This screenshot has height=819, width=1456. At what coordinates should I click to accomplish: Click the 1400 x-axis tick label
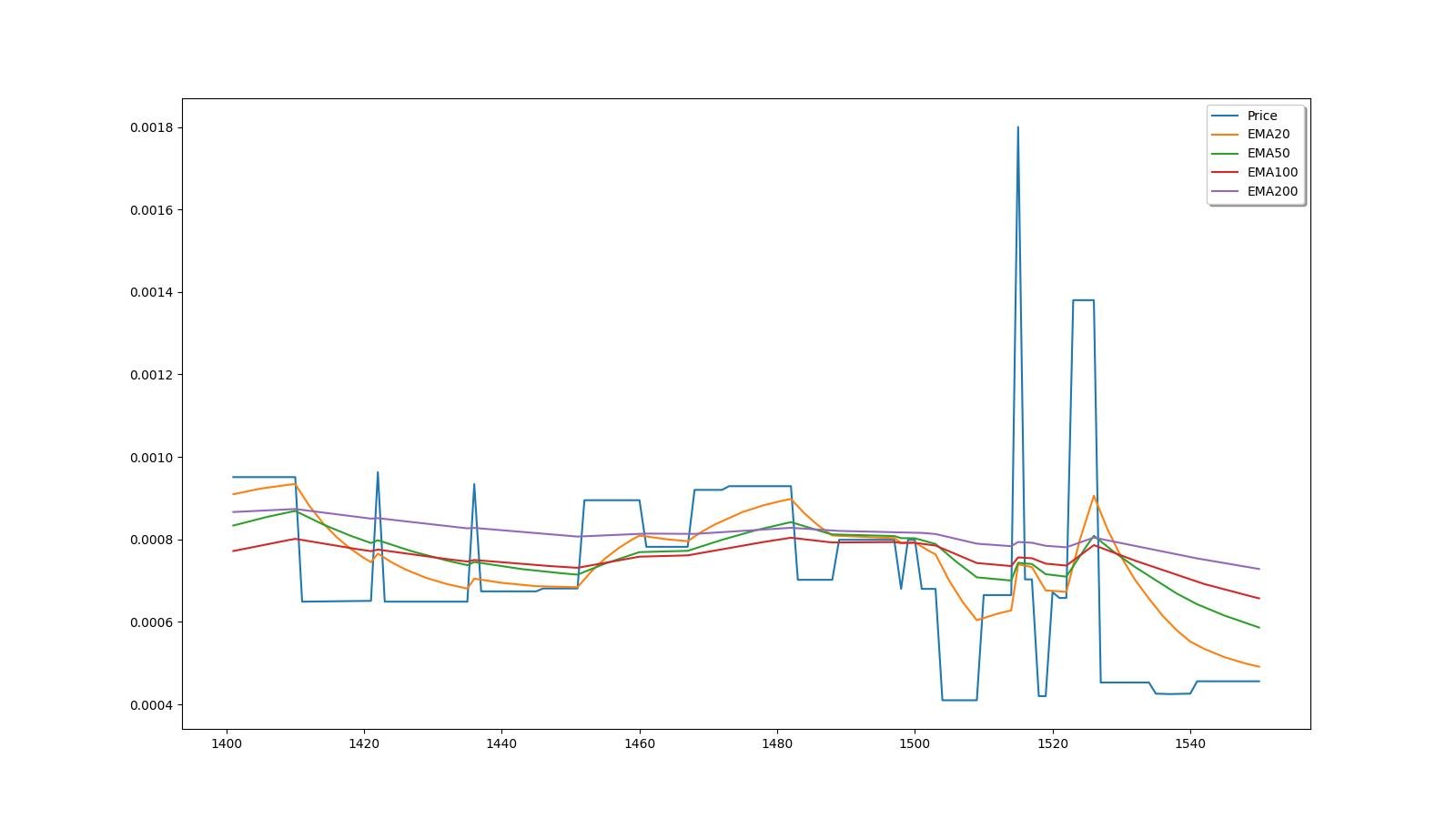tap(226, 743)
